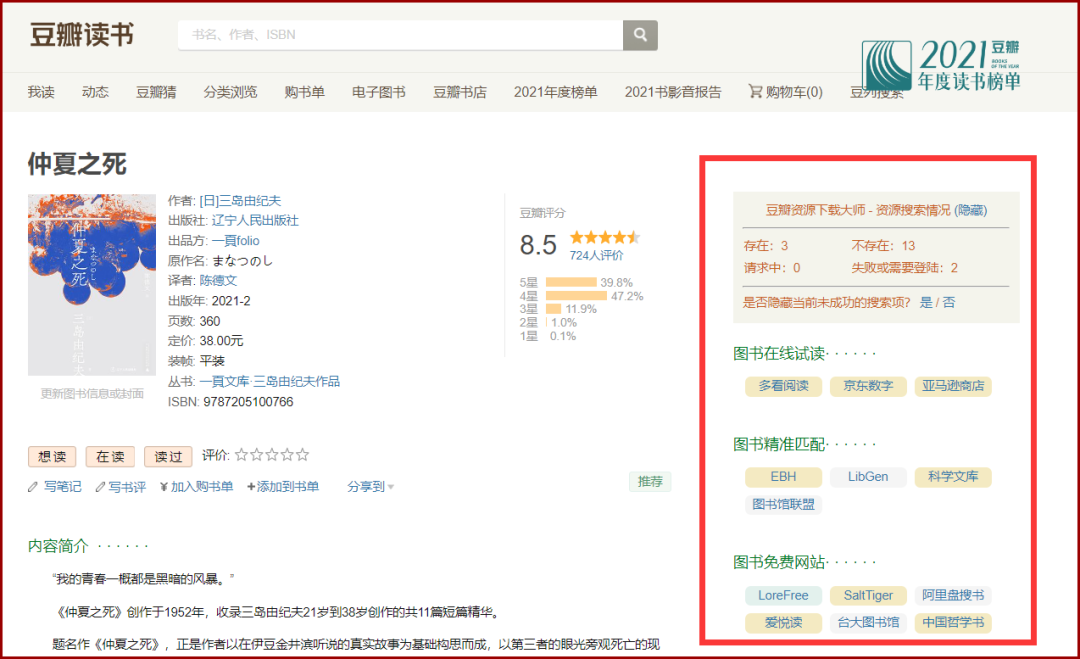Open the SaltTiger free site
This screenshot has width=1080, height=659.
point(868,595)
